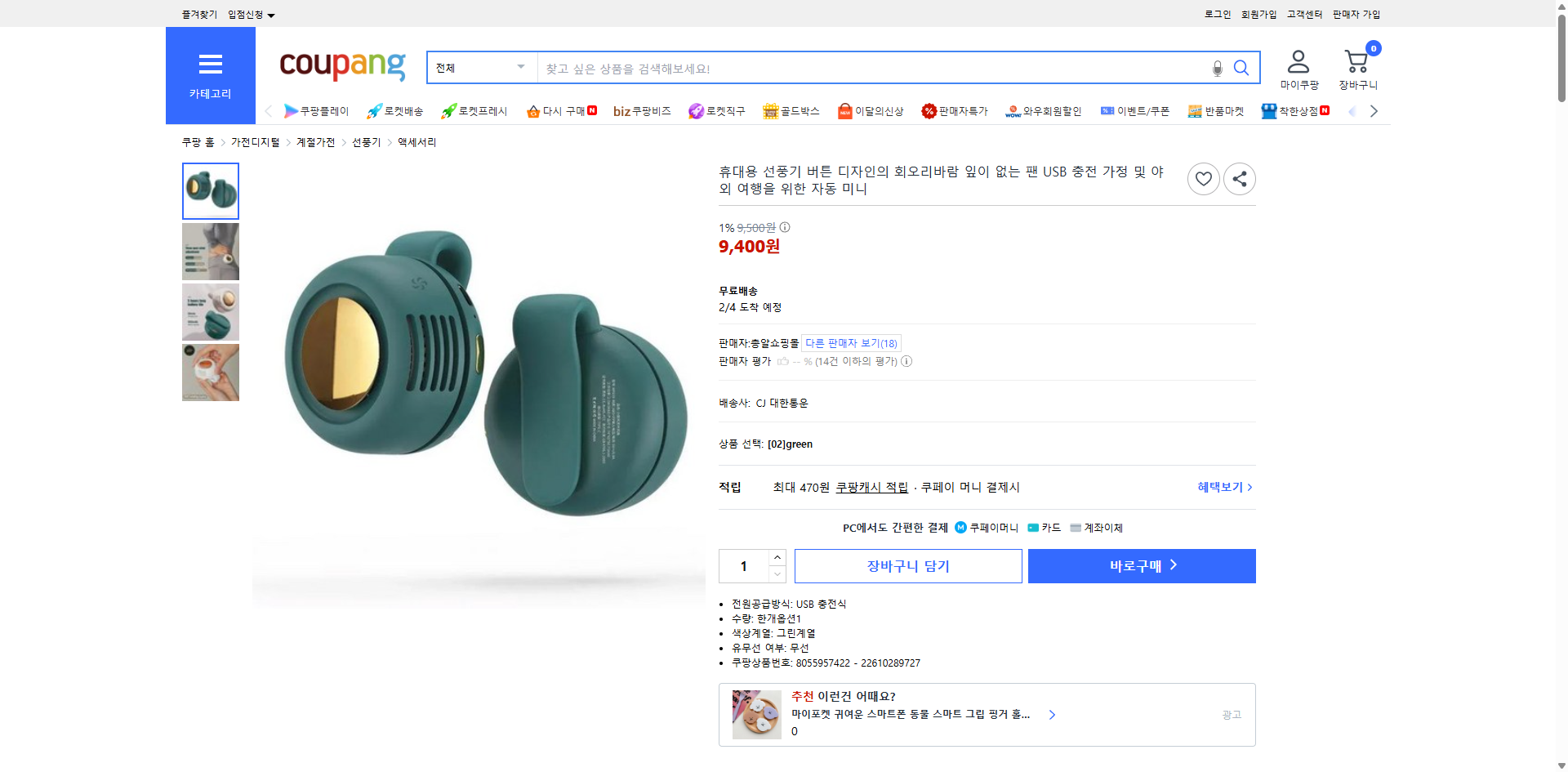
Task: Select the 로켓배송 rocket icon
Action: 373,111
